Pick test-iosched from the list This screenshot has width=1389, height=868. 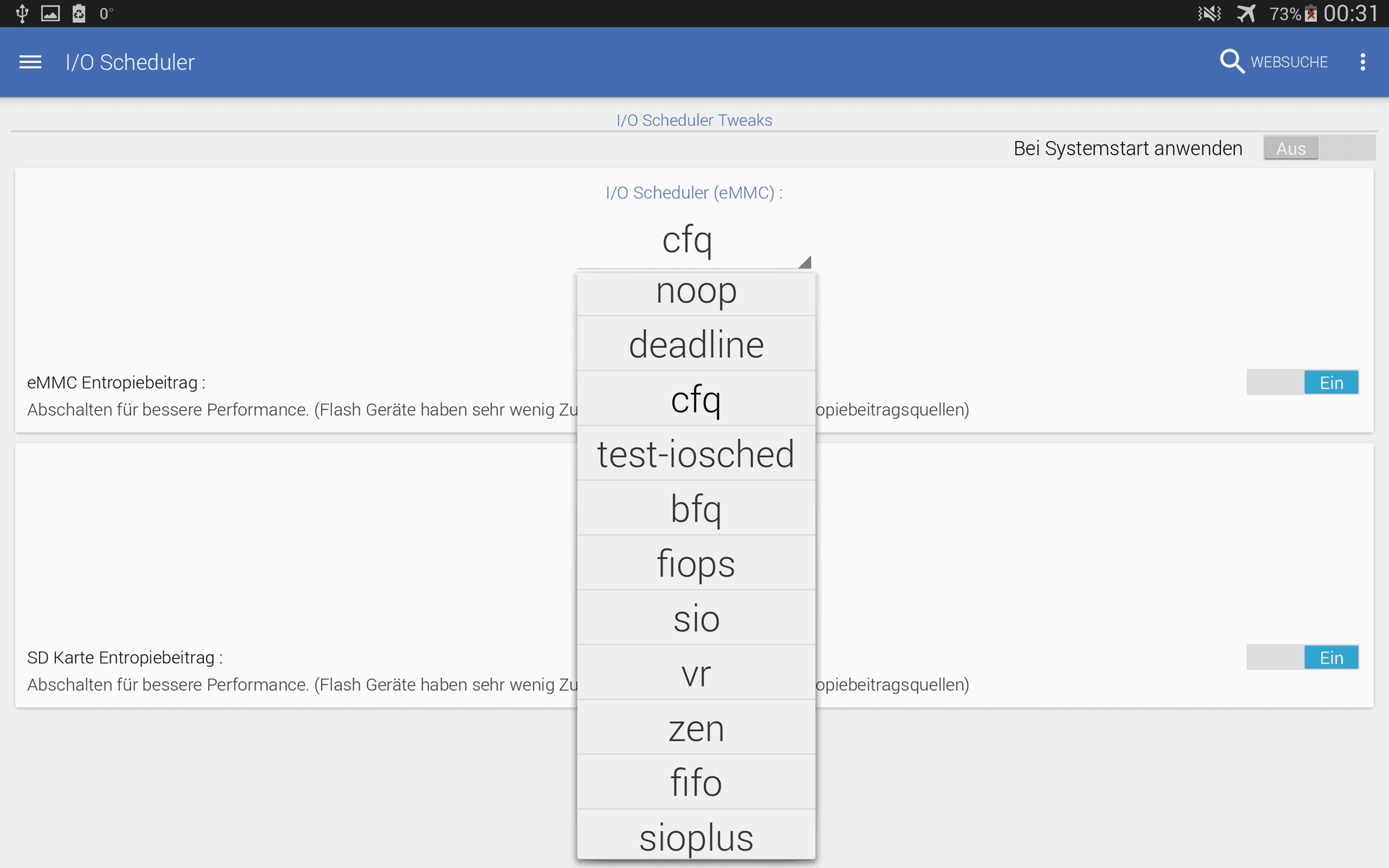tap(696, 454)
